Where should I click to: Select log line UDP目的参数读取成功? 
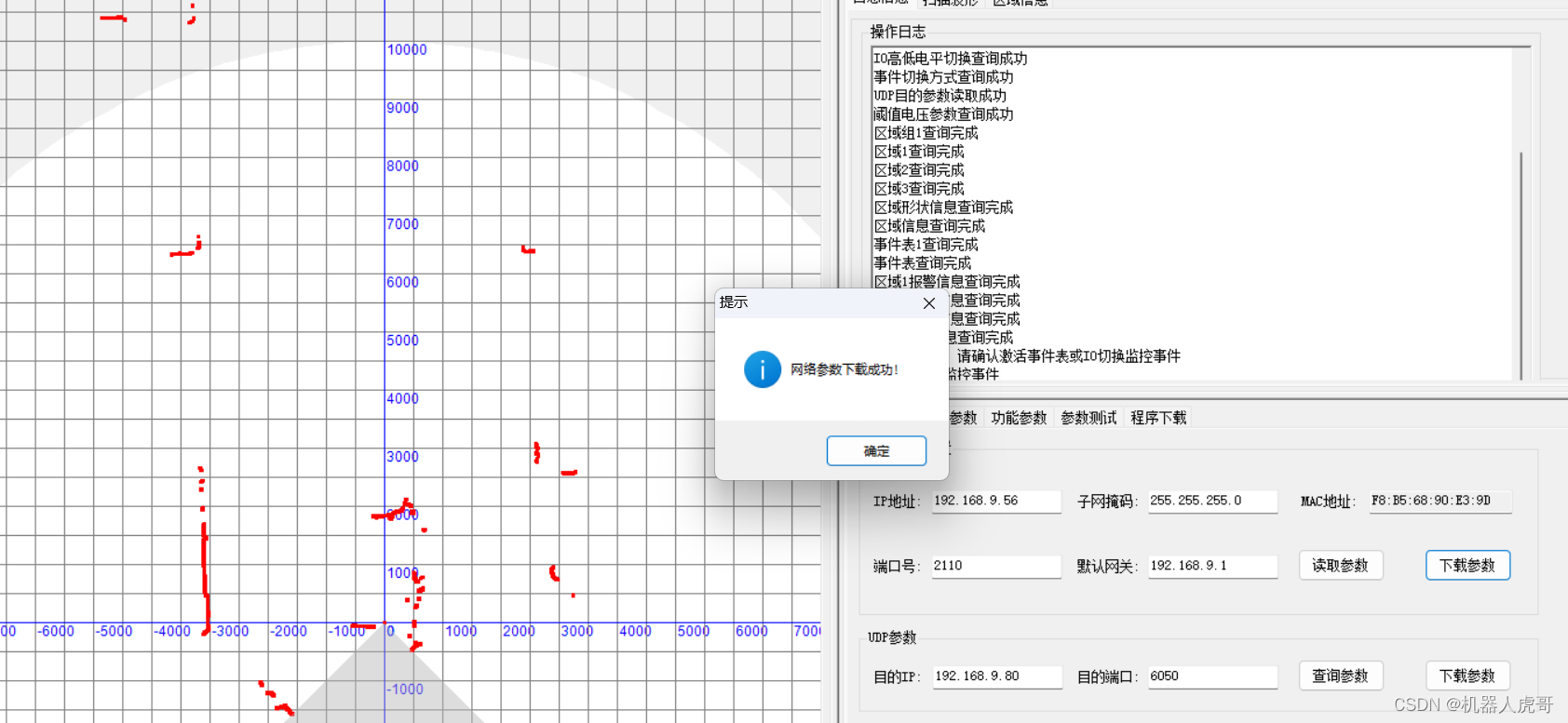coord(939,96)
